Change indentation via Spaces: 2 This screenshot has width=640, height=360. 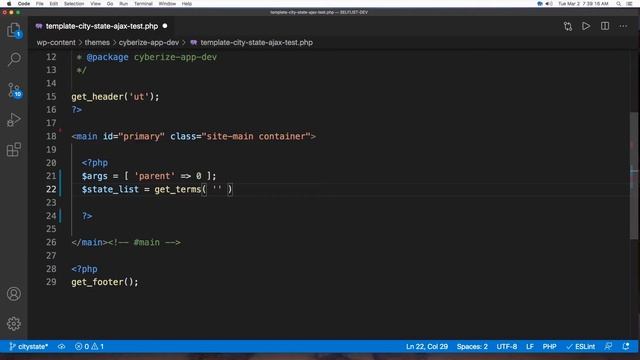472,347
